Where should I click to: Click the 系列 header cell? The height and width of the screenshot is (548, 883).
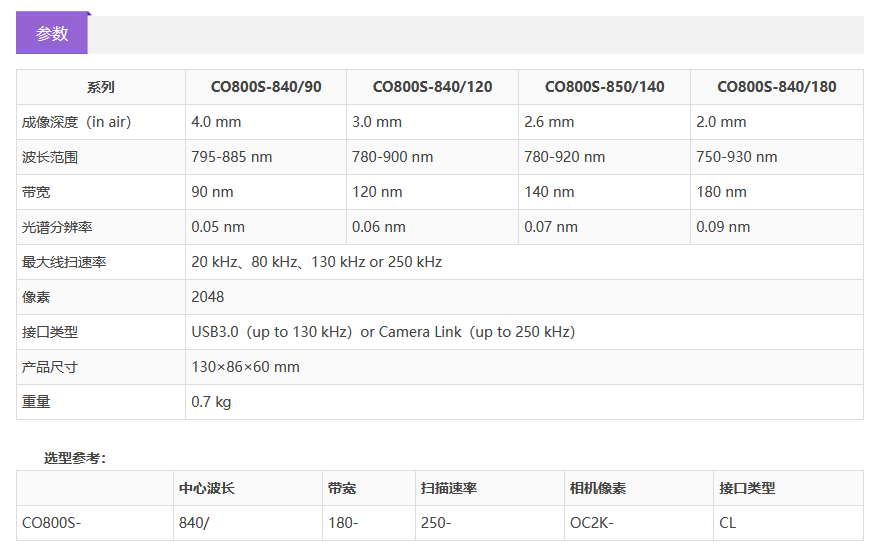coord(100,87)
